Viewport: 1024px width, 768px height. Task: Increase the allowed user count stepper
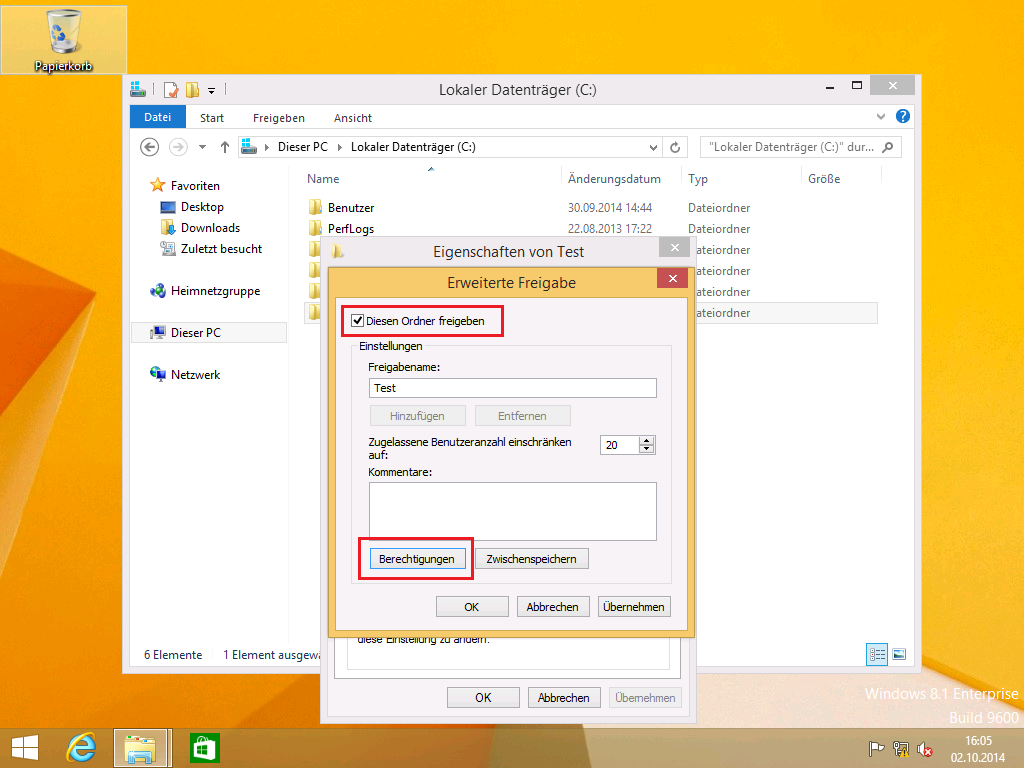pos(647,441)
